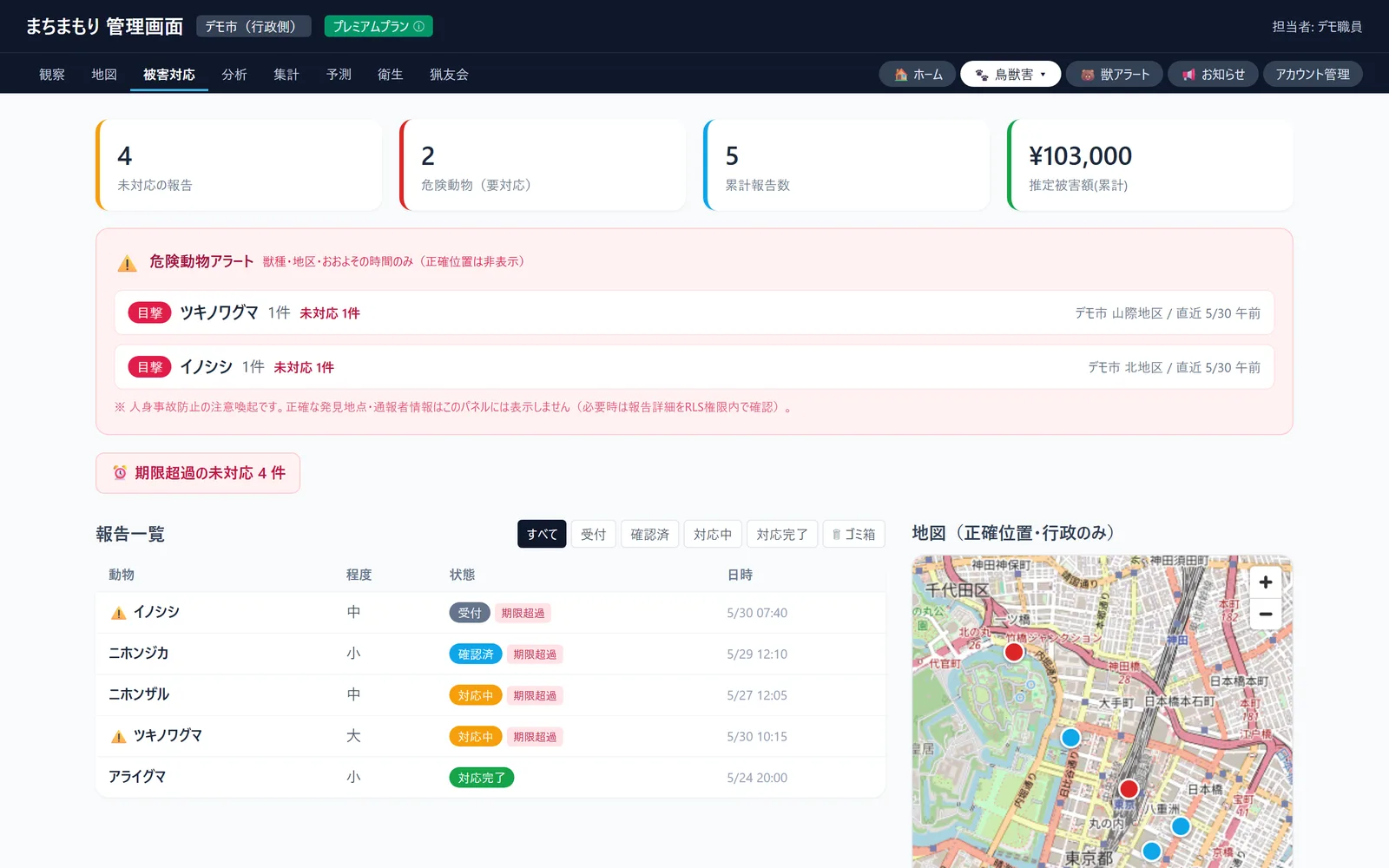Open アカウント管理

tap(1312, 75)
